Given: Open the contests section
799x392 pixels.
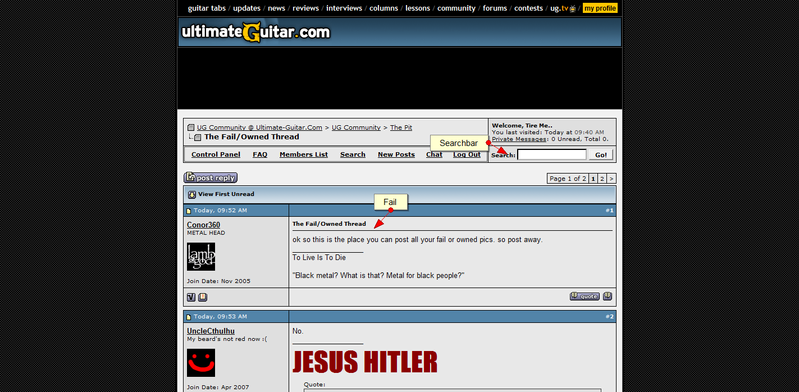Looking at the screenshot, I should click(528, 8).
